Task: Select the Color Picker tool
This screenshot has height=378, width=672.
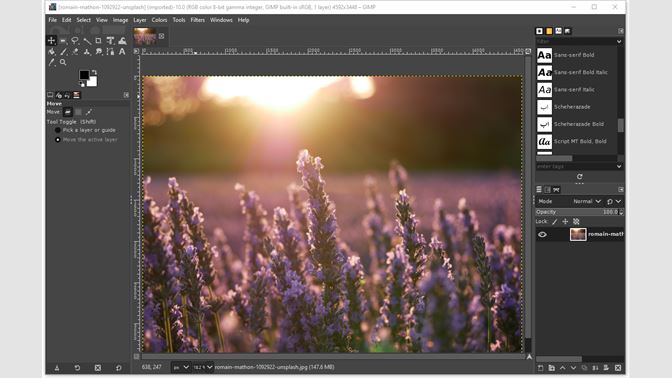Action: pyautogui.click(x=51, y=63)
